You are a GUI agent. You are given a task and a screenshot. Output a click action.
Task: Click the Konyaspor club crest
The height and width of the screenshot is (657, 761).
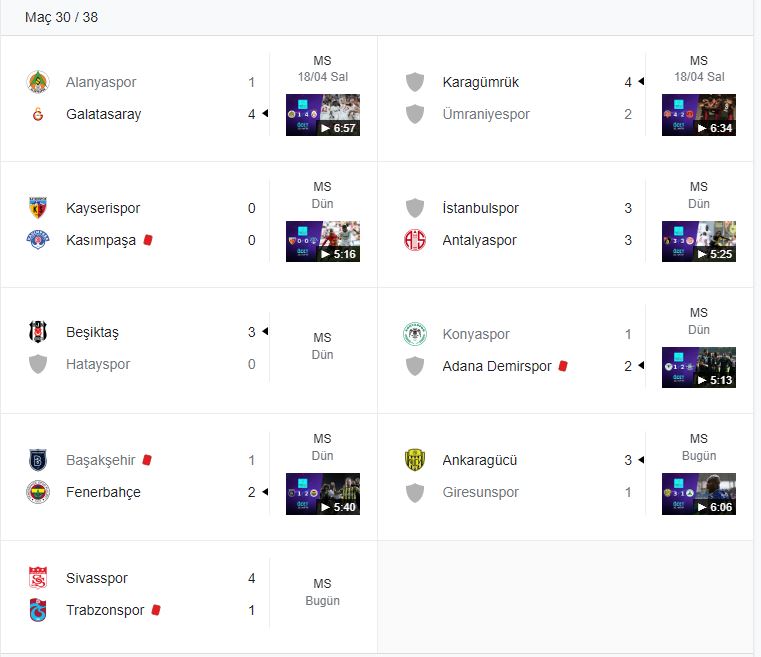pyautogui.click(x=414, y=334)
